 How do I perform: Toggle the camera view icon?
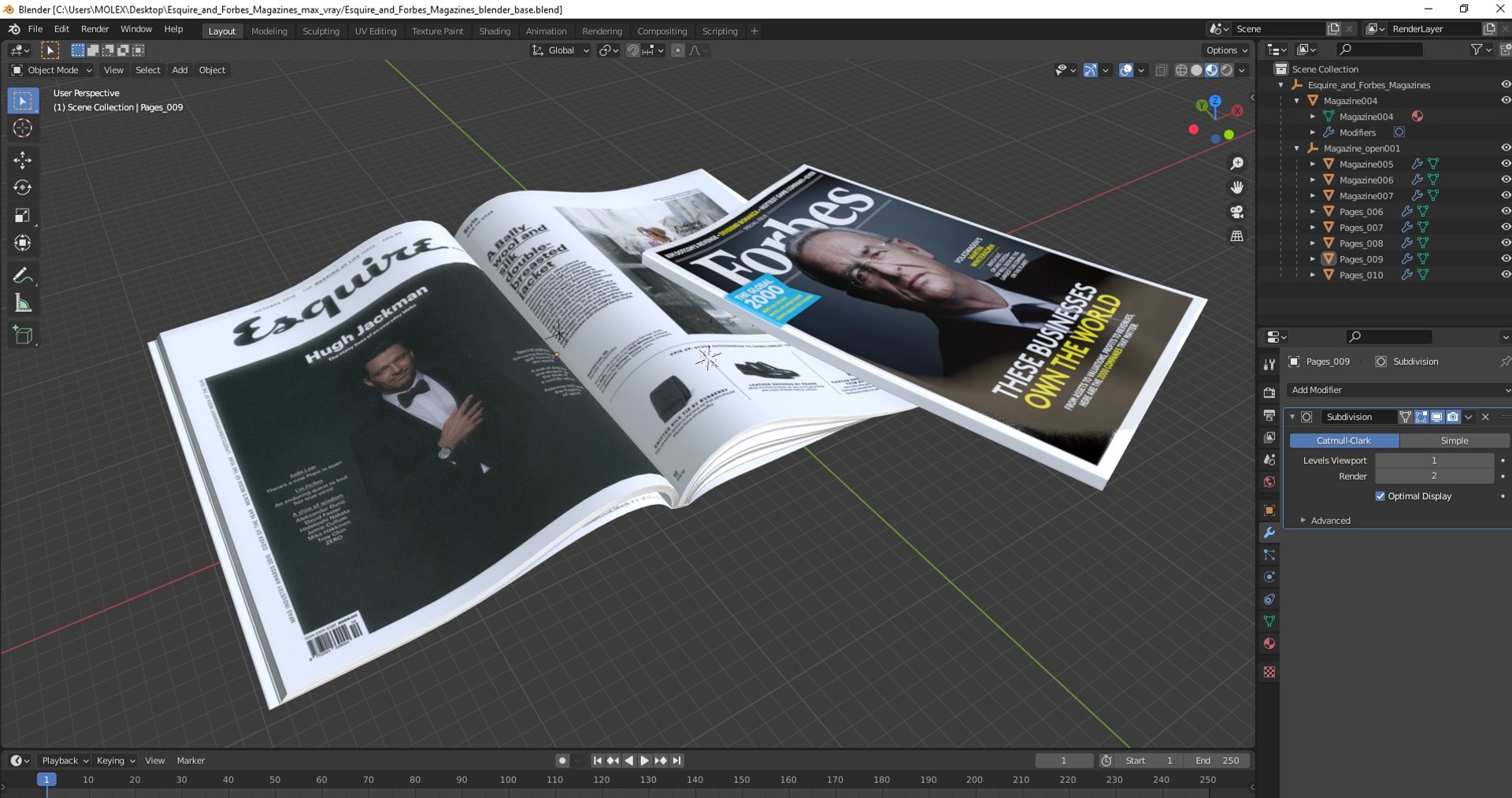pyautogui.click(x=1237, y=212)
